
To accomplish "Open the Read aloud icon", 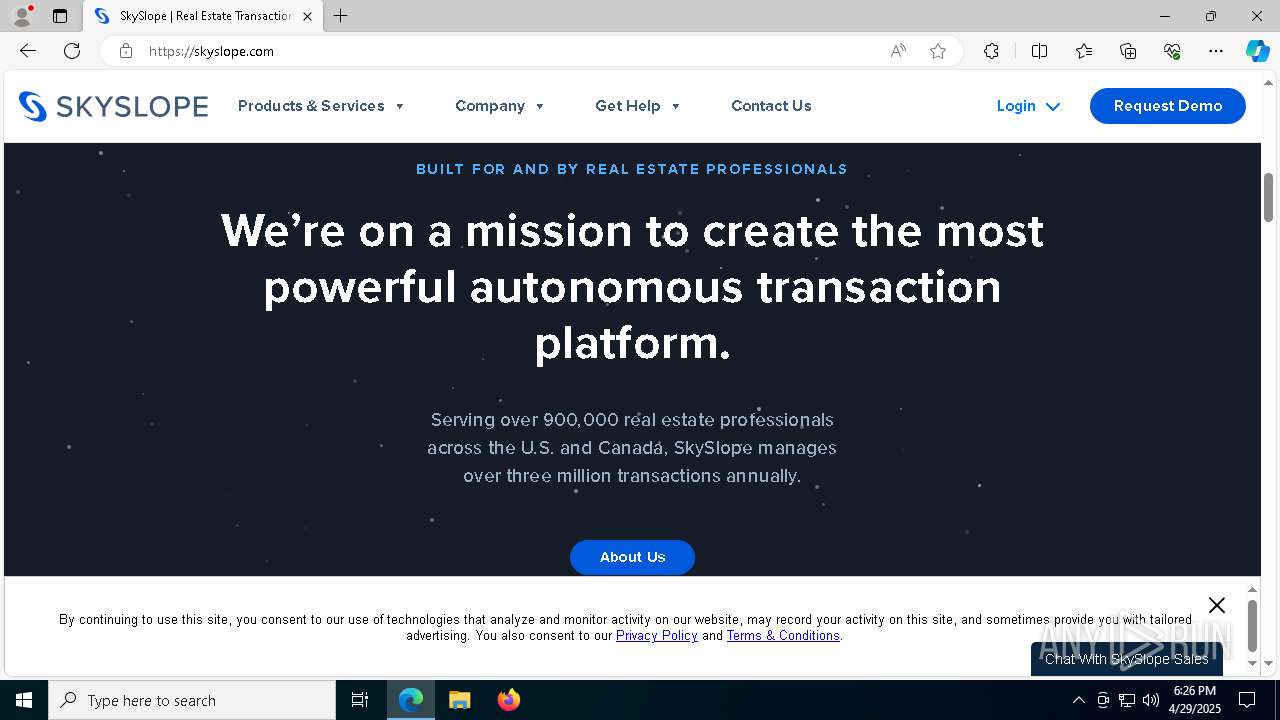I will pyautogui.click(x=898, y=51).
